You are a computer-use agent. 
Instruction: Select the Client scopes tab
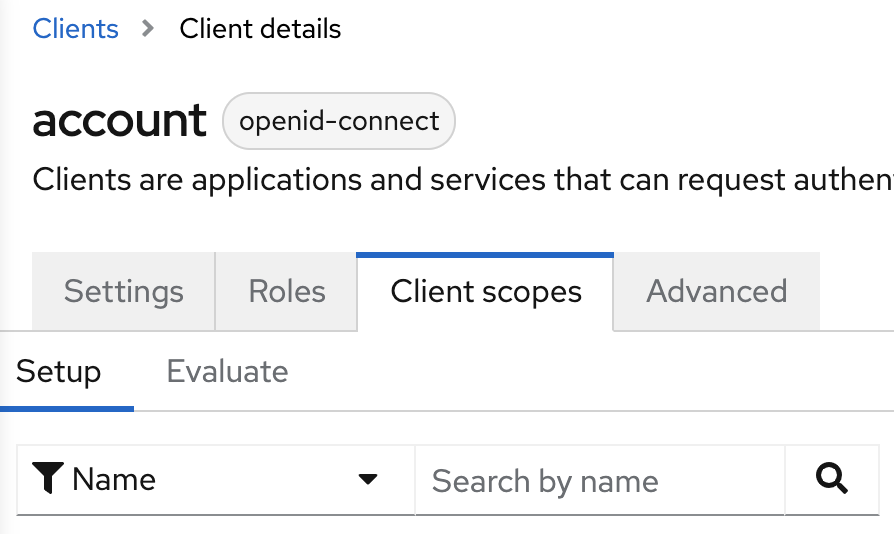coord(485,291)
